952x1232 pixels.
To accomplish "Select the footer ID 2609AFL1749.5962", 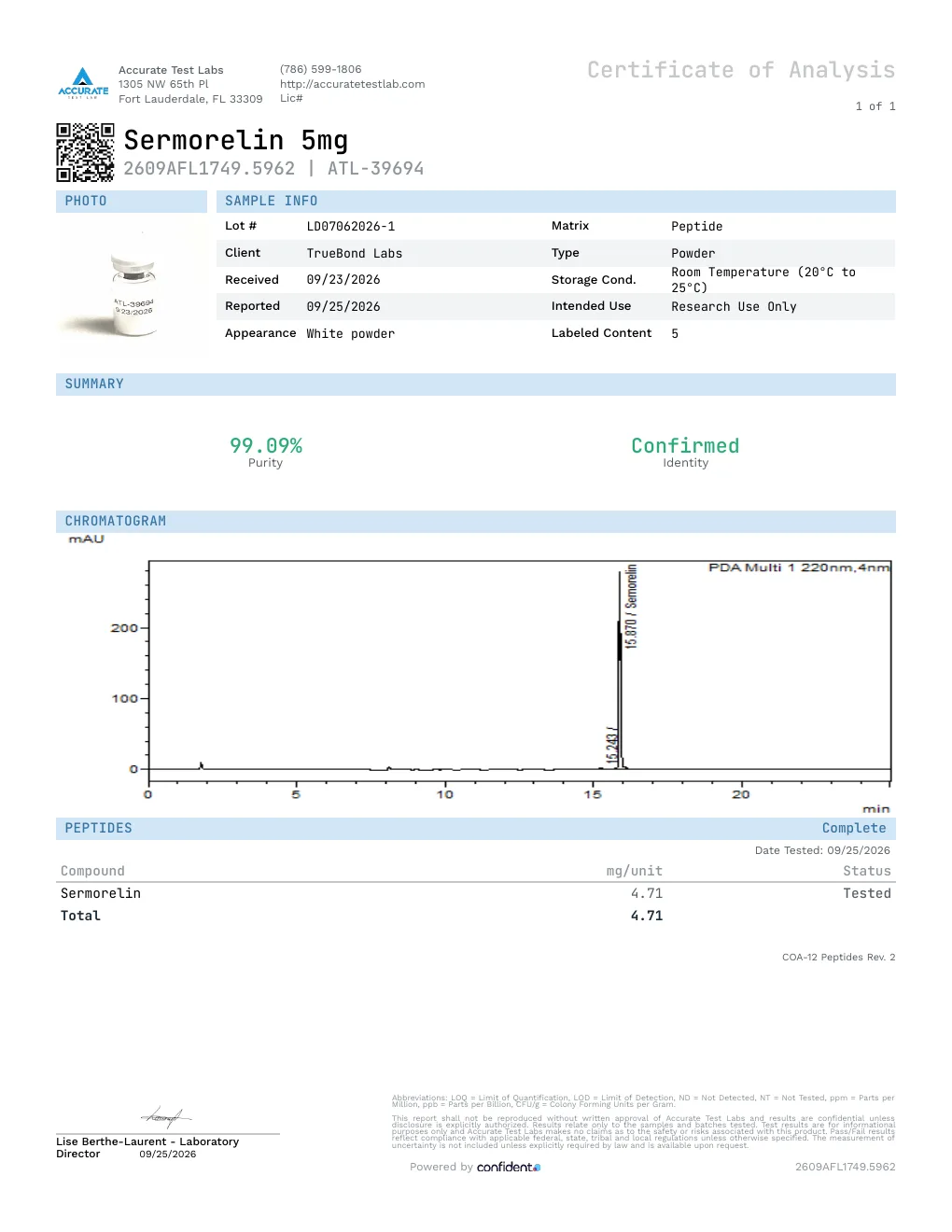I will 846,1167.
